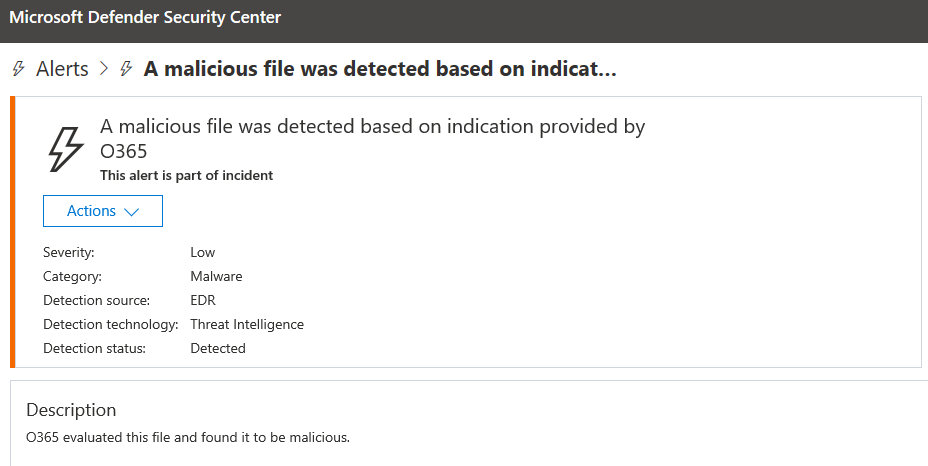Go back to the Alerts breadcrumb page
Image resolution: width=928 pixels, height=466 pixels.
tap(62, 69)
